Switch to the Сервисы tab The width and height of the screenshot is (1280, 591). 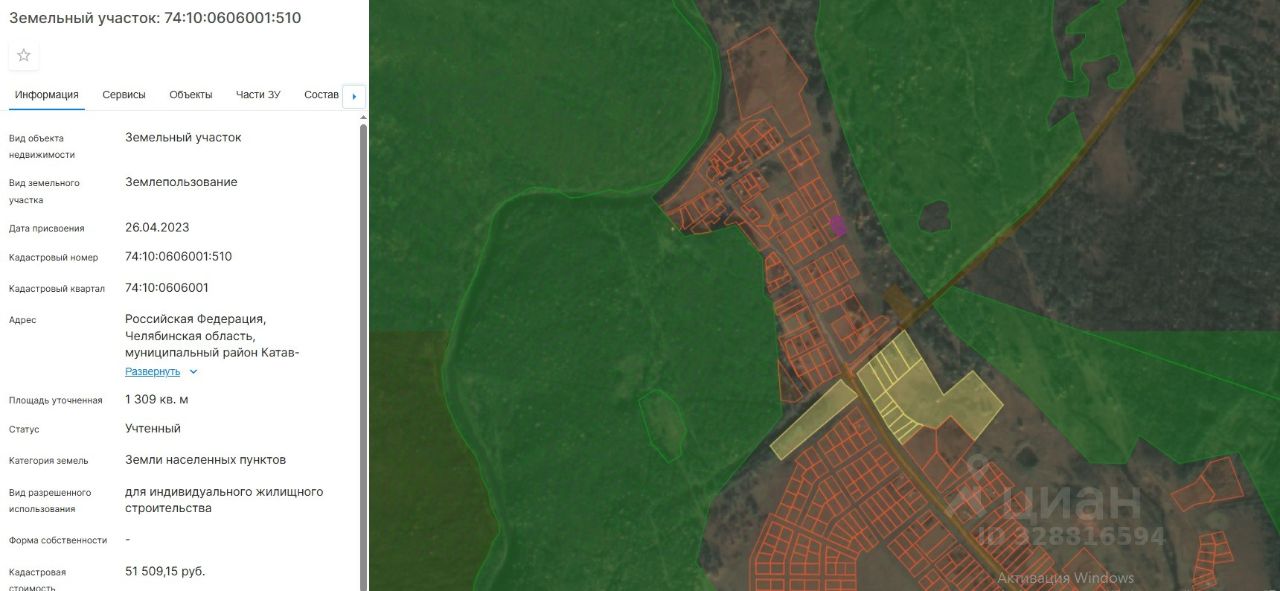point(124,95)
